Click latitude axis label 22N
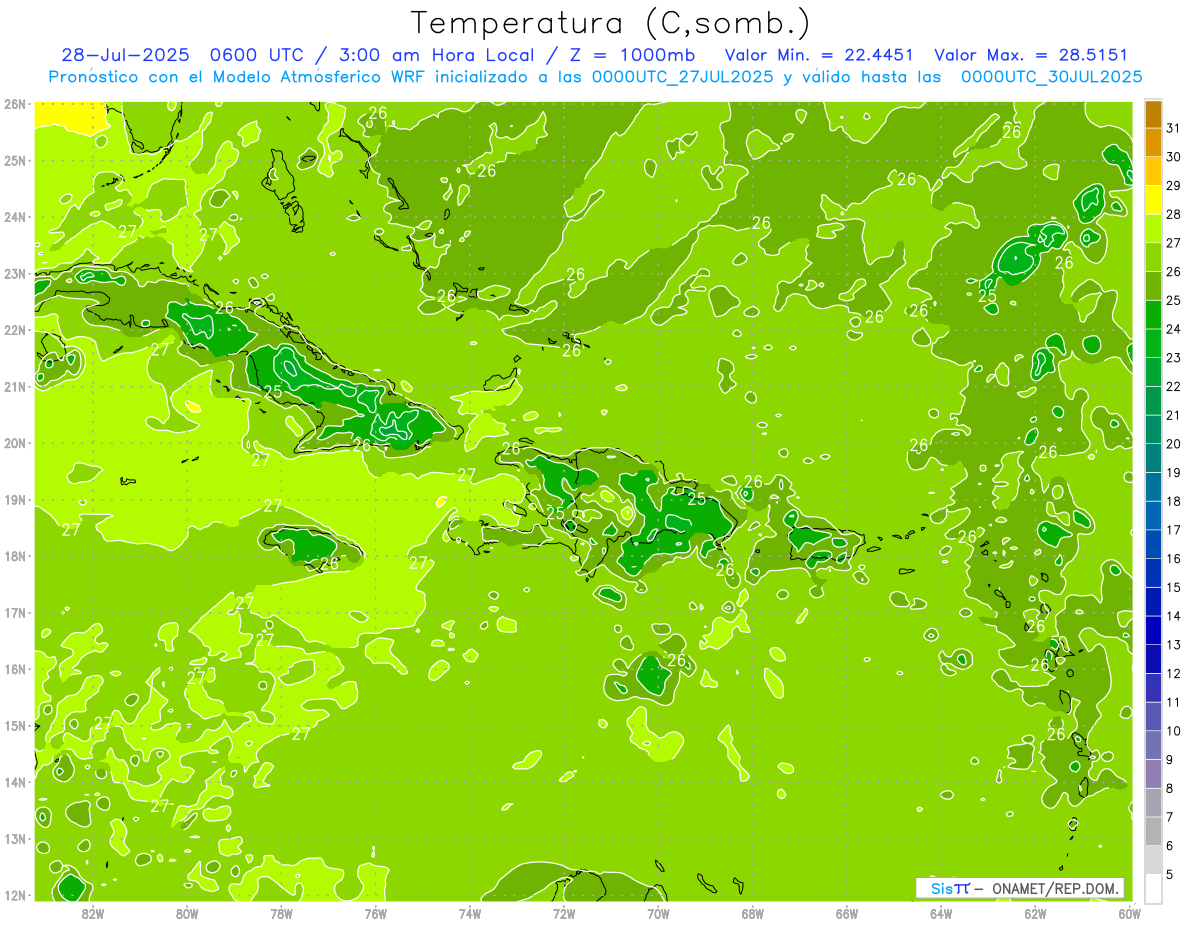Viewport: 1200px width, 927px height. pyautogui.click(x=16, y=330)
